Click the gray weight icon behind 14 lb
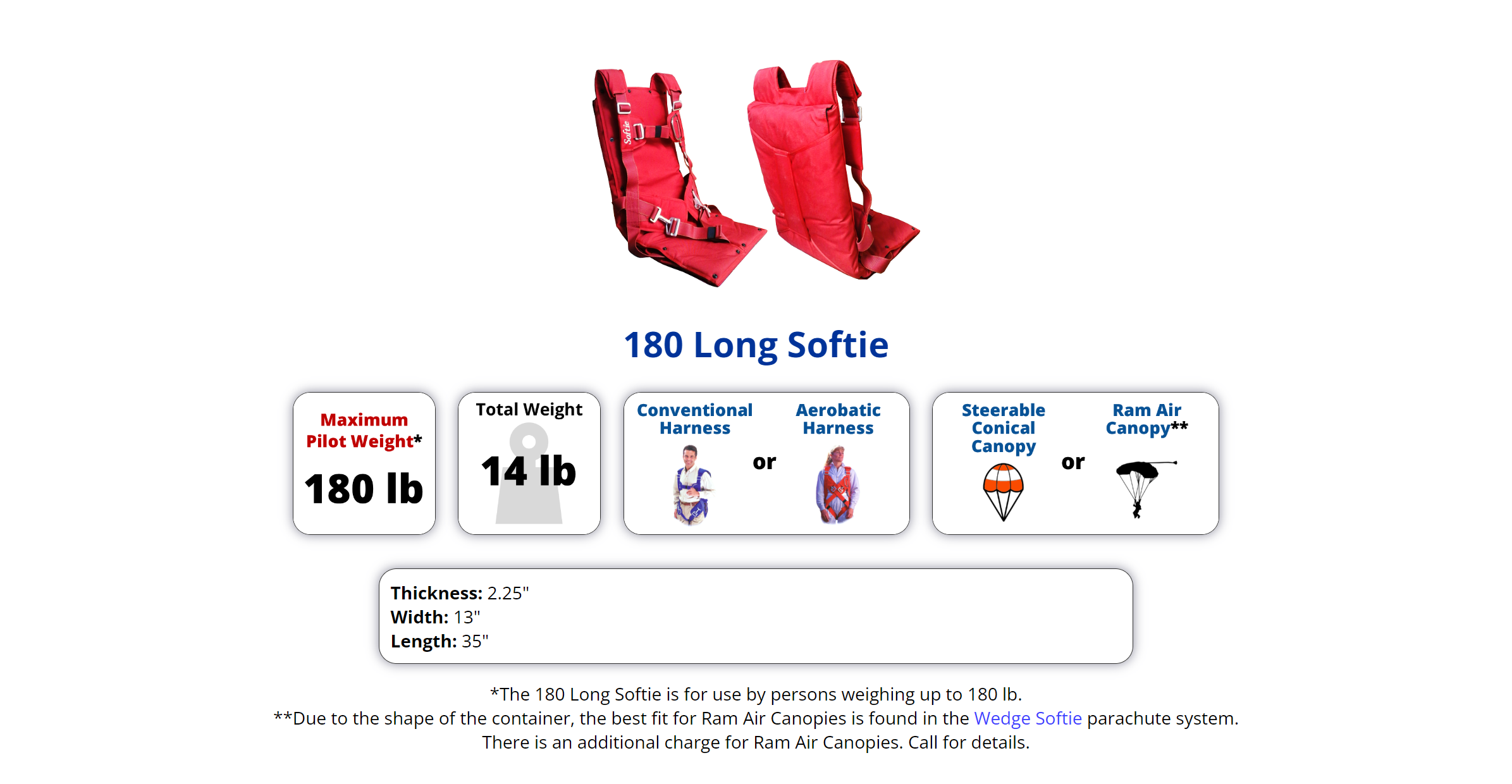 [529, 474]
